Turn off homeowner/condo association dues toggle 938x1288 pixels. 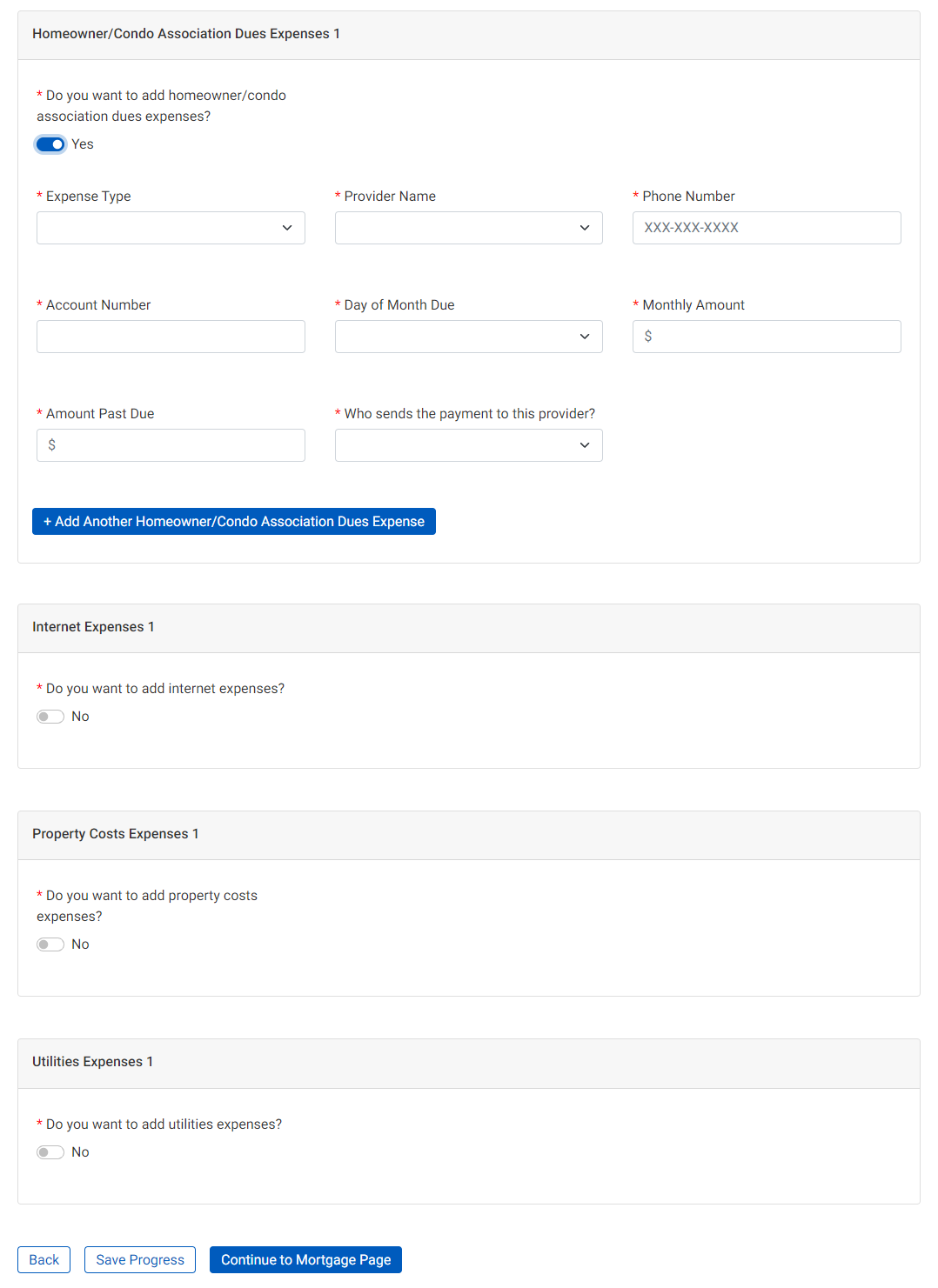tap(50, 144)
